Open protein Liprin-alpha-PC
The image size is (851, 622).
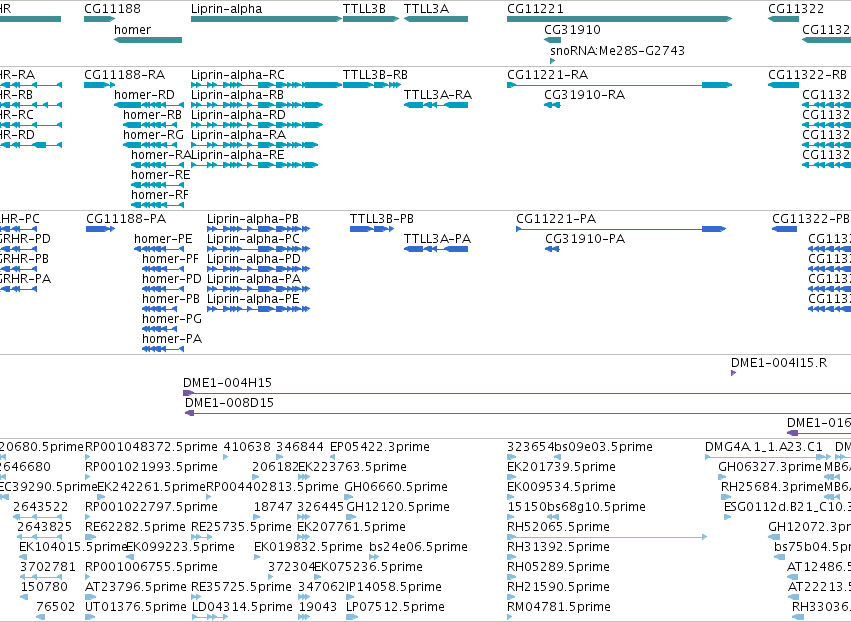(x=258, y=249)
